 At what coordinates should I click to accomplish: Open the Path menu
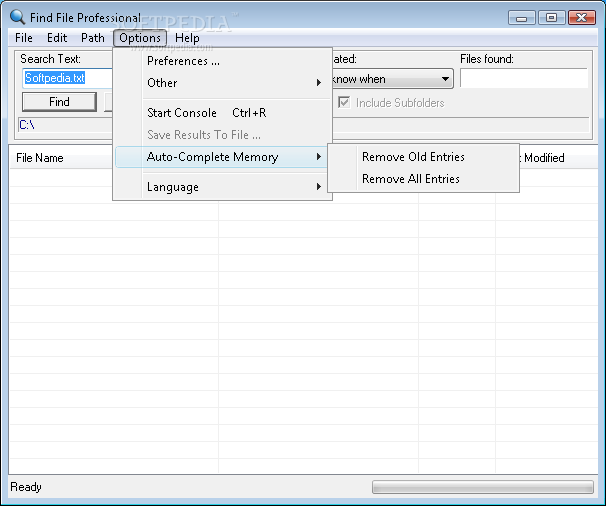(92, 38)
